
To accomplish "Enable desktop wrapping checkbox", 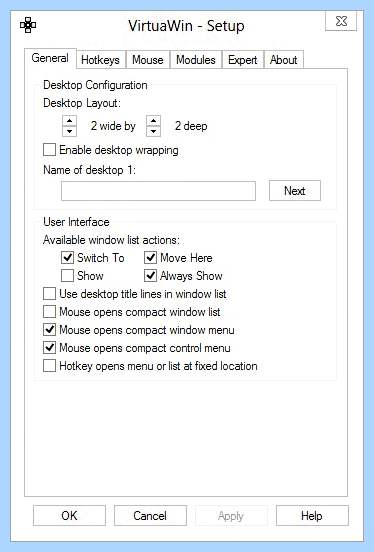I will point(49,150).
